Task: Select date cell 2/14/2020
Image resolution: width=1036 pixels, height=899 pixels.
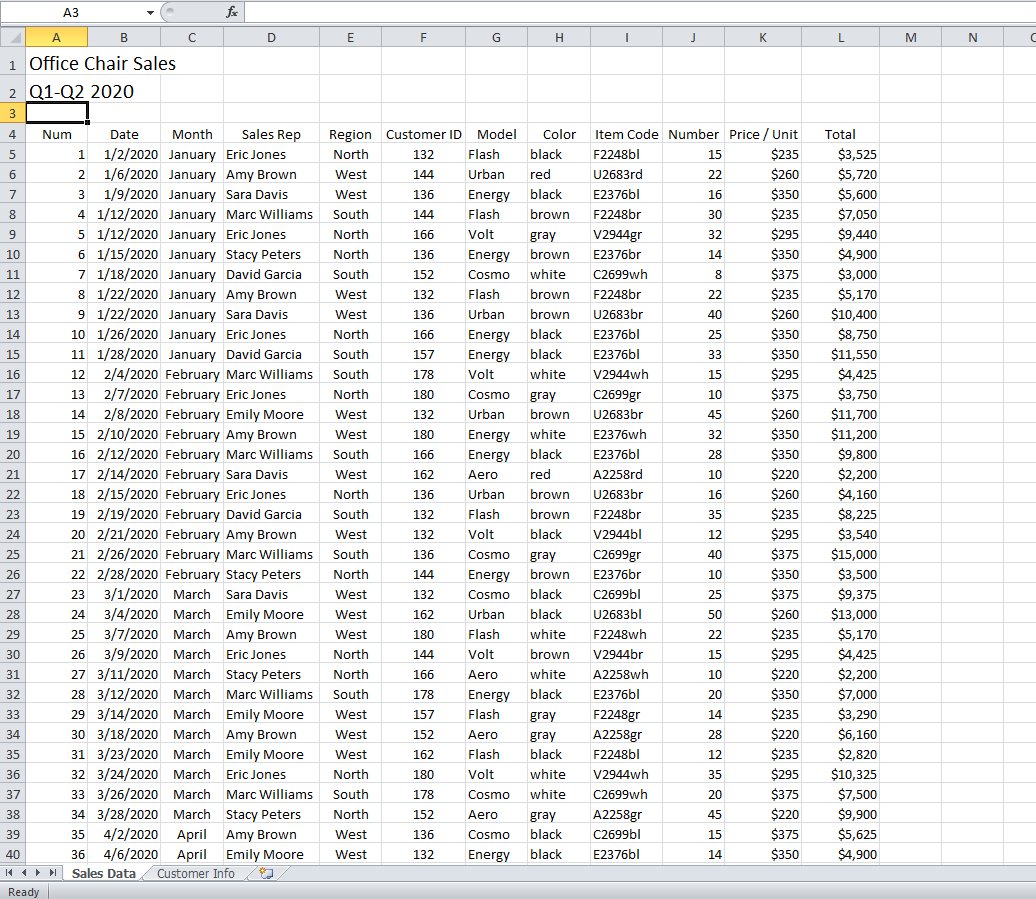Action: pyautogui.click(x=124, y=474)
